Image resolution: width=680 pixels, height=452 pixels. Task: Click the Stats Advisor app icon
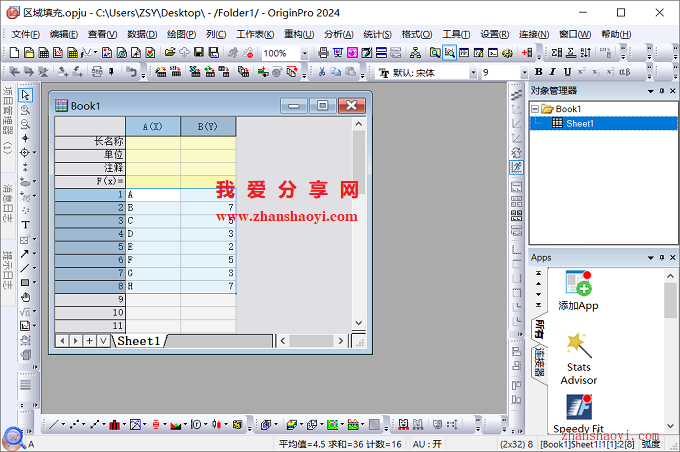coord(579,359)
